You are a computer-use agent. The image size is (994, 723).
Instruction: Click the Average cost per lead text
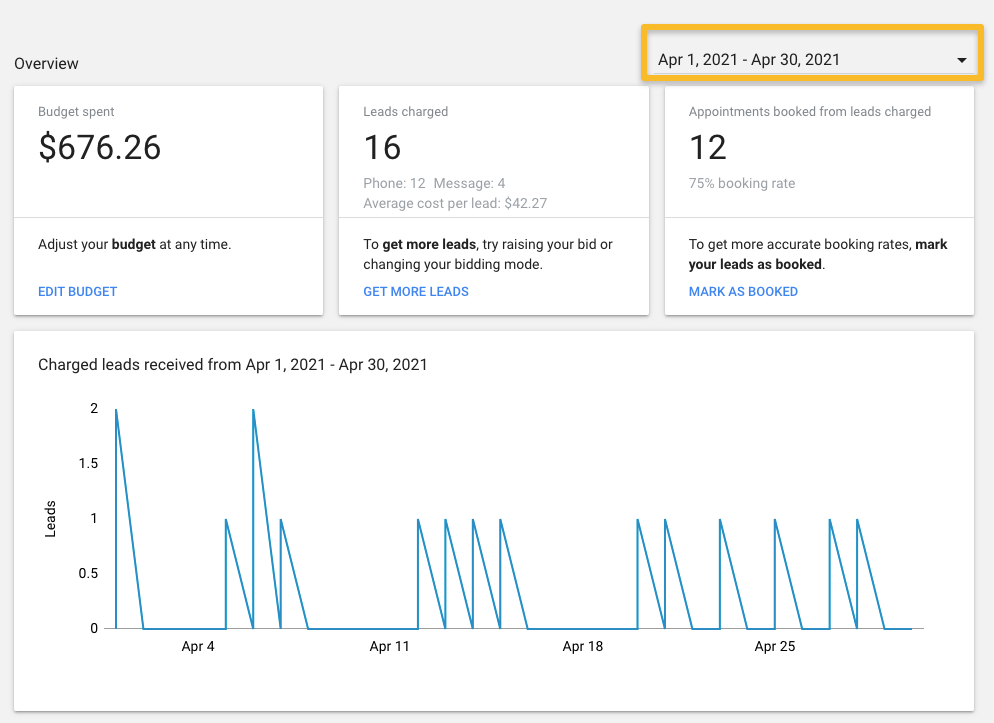(455, 204)
